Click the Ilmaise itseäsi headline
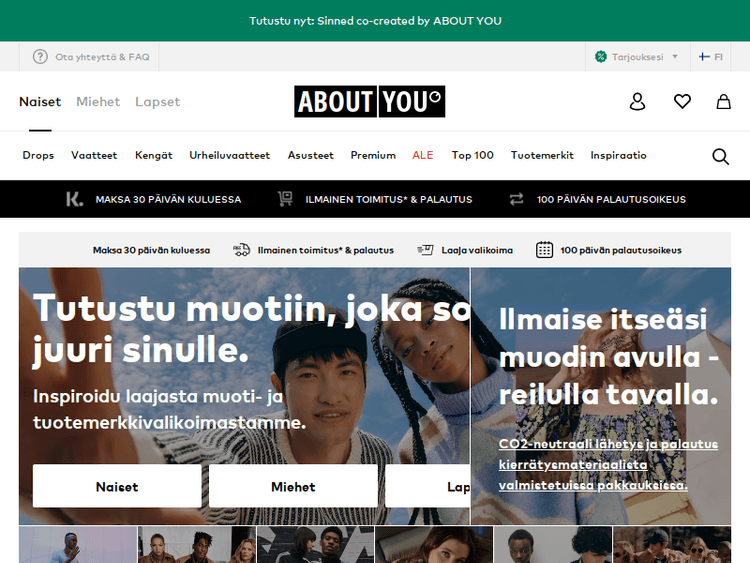This screenshot has height=563, width=750. pyautogui.click(x=608, y=356)
